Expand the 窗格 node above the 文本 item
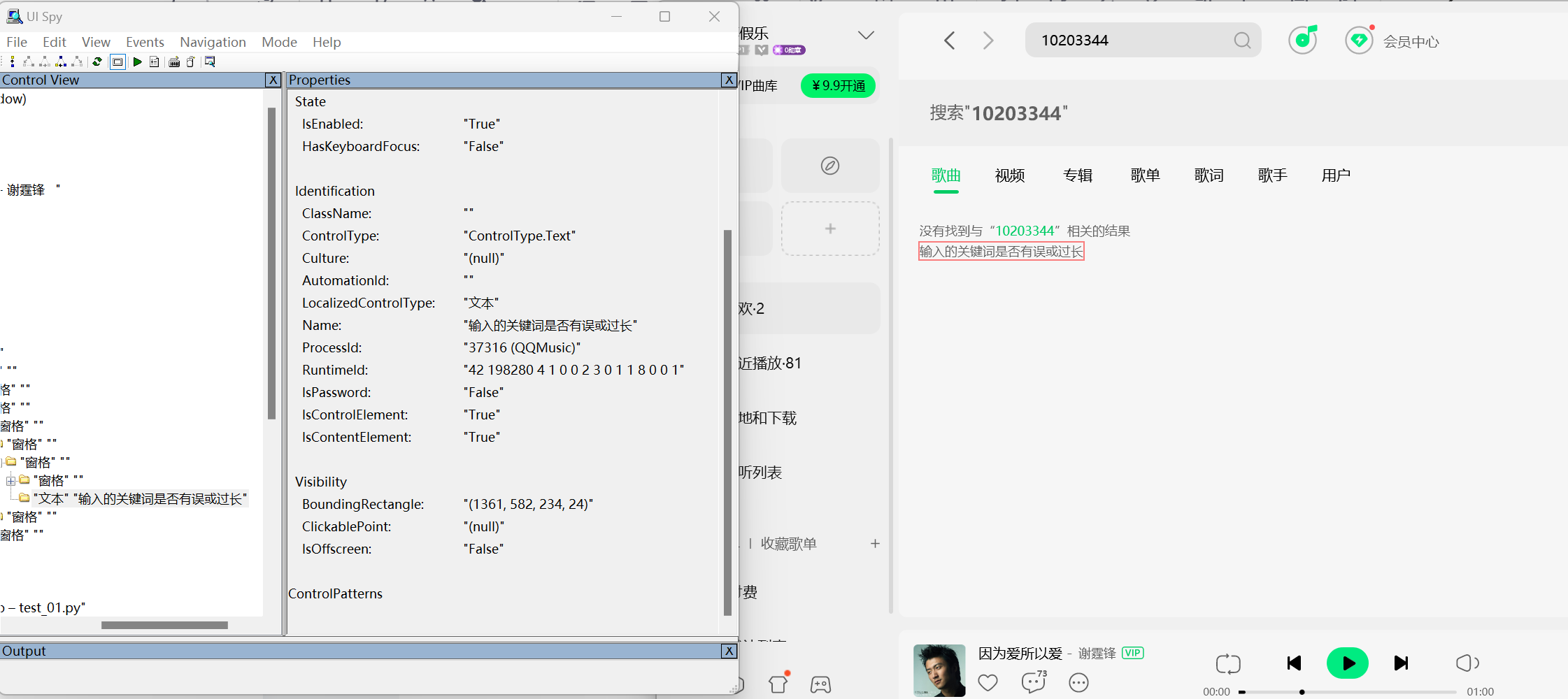The width and height of the screenshot is (1568, 699). coord(10,481)
